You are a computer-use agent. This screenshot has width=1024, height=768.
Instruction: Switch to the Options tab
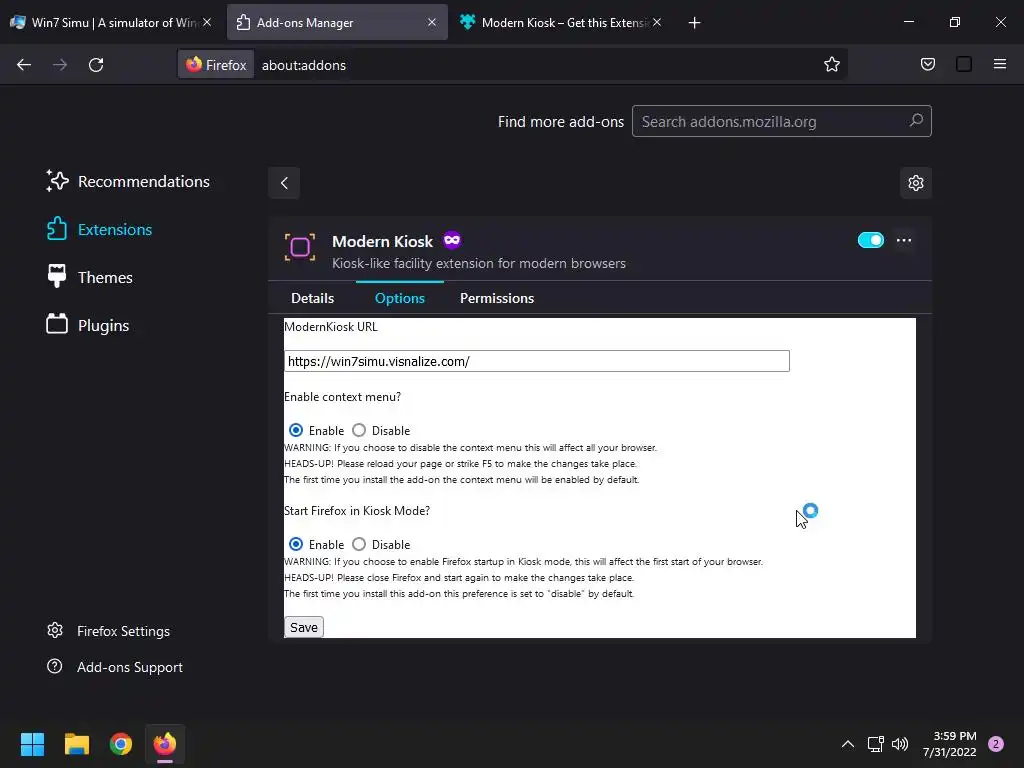pyautogui.click(x=400, y=298)
